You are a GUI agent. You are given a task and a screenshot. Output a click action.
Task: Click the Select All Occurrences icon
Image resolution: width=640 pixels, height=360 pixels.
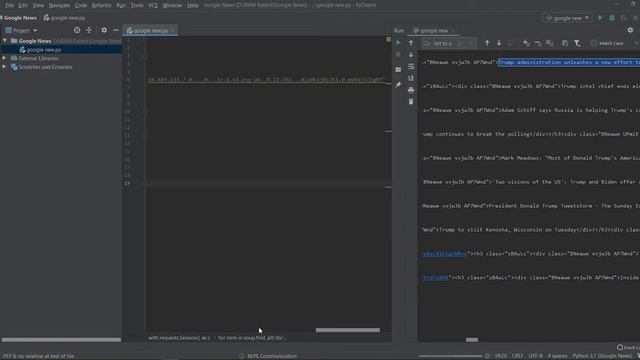549,43
